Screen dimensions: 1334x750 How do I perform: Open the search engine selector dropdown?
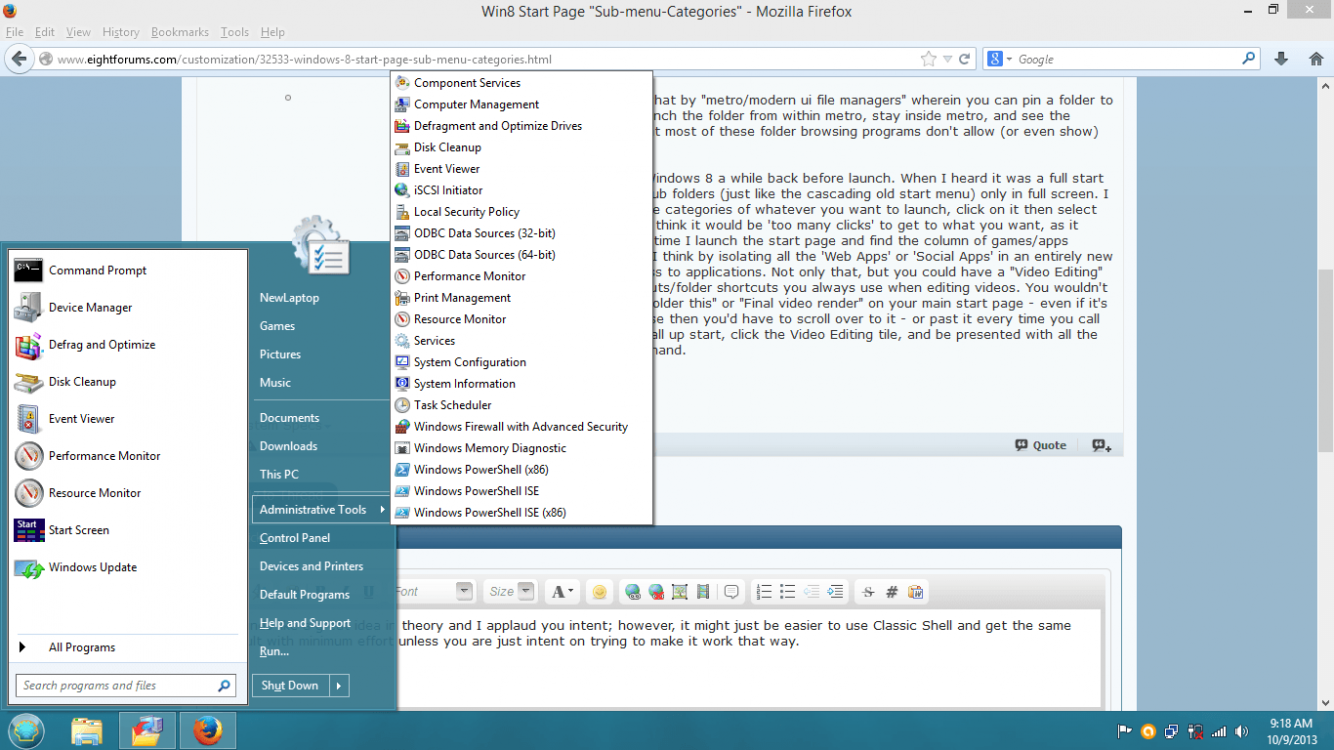[x=1000, y=59]
